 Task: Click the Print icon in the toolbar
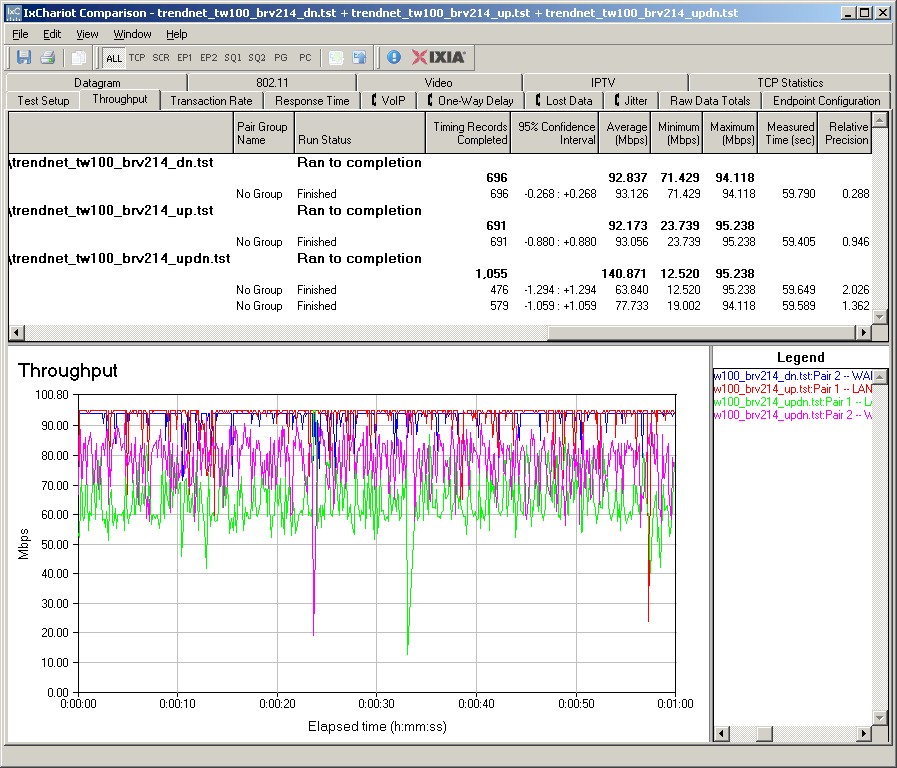47,57
